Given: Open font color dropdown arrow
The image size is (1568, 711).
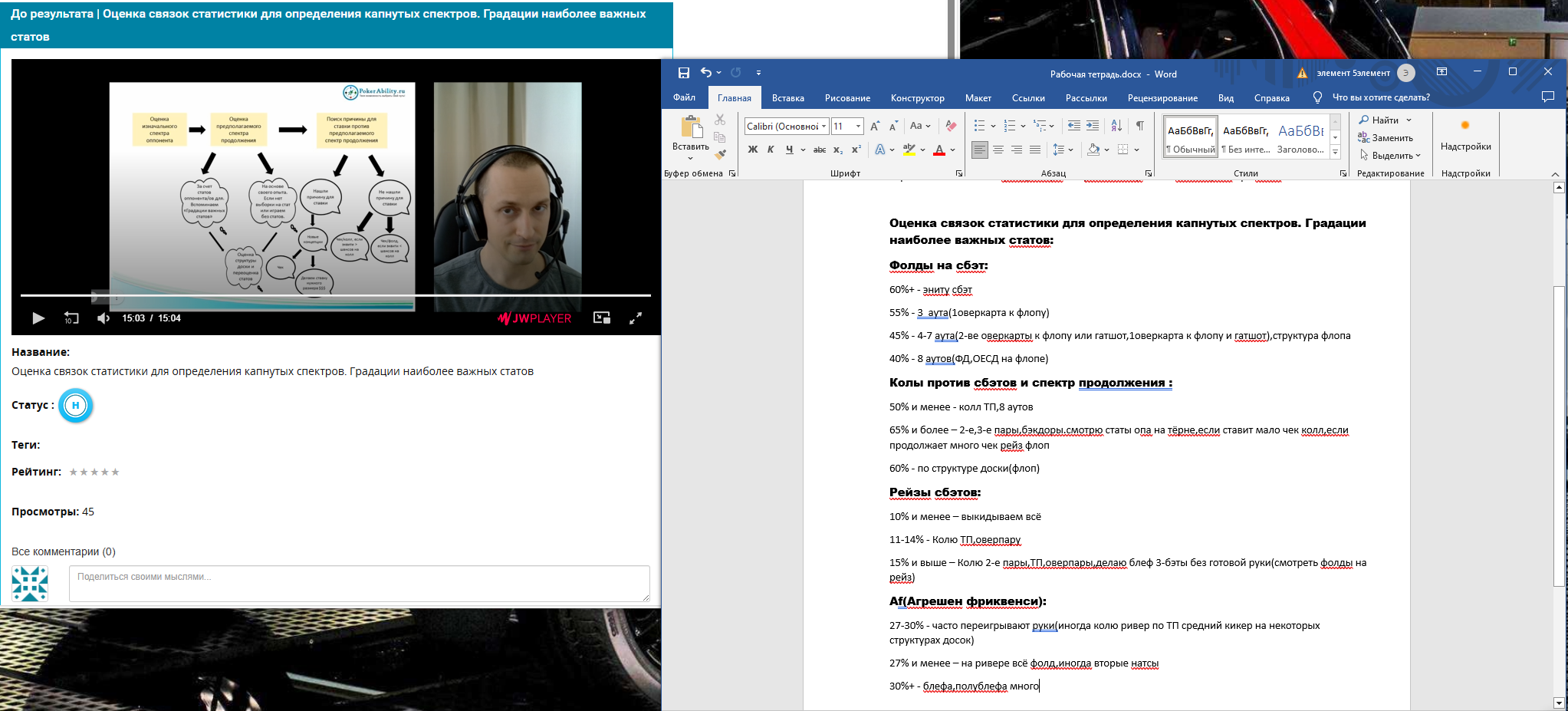Looking at the screenshot, I should tap(953, 150).
